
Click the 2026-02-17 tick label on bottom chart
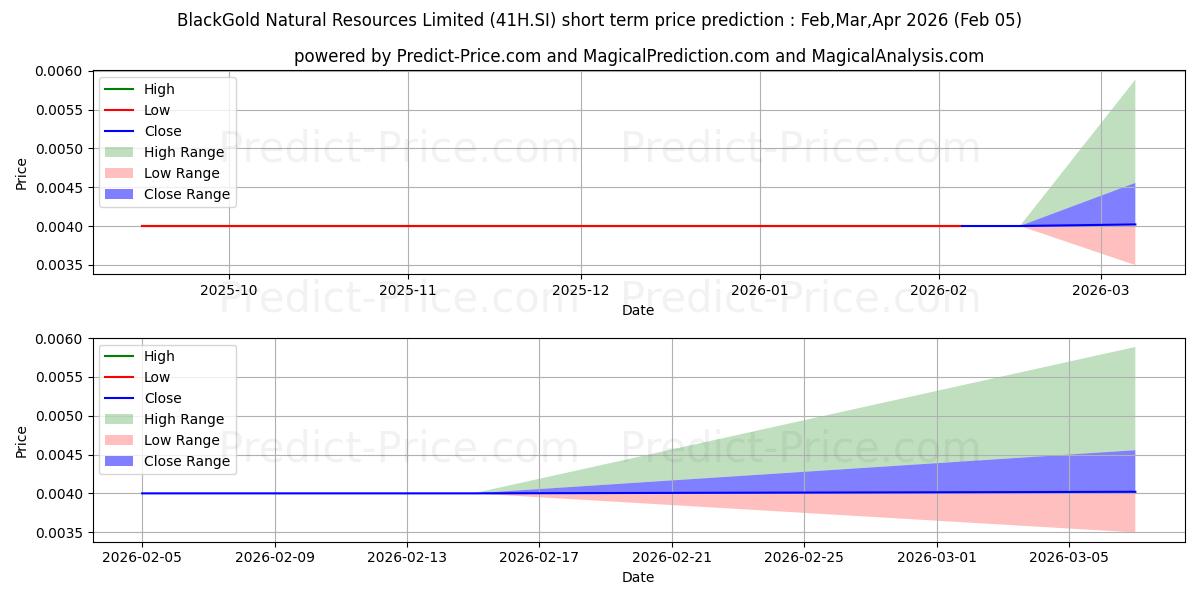click(x=539, y=557)
